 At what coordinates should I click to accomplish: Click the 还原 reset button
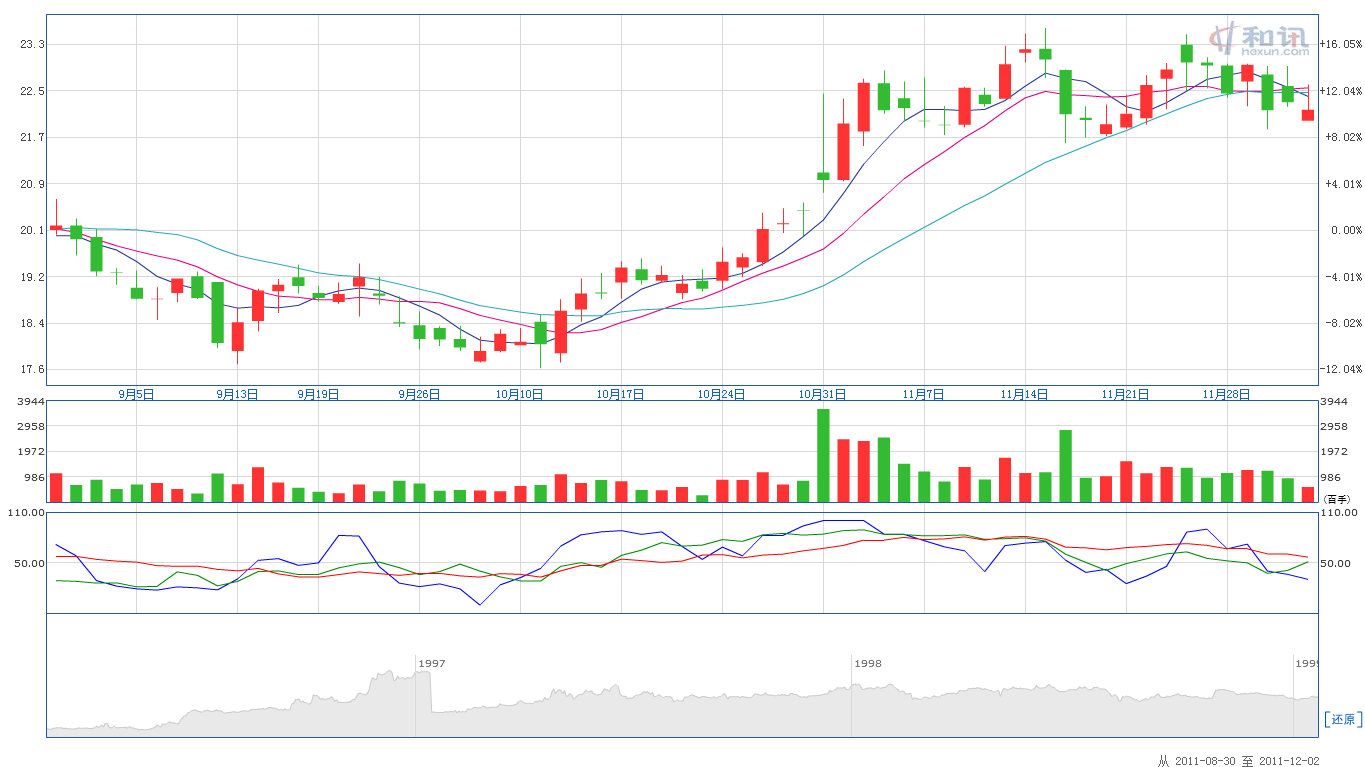point(1342,719)
